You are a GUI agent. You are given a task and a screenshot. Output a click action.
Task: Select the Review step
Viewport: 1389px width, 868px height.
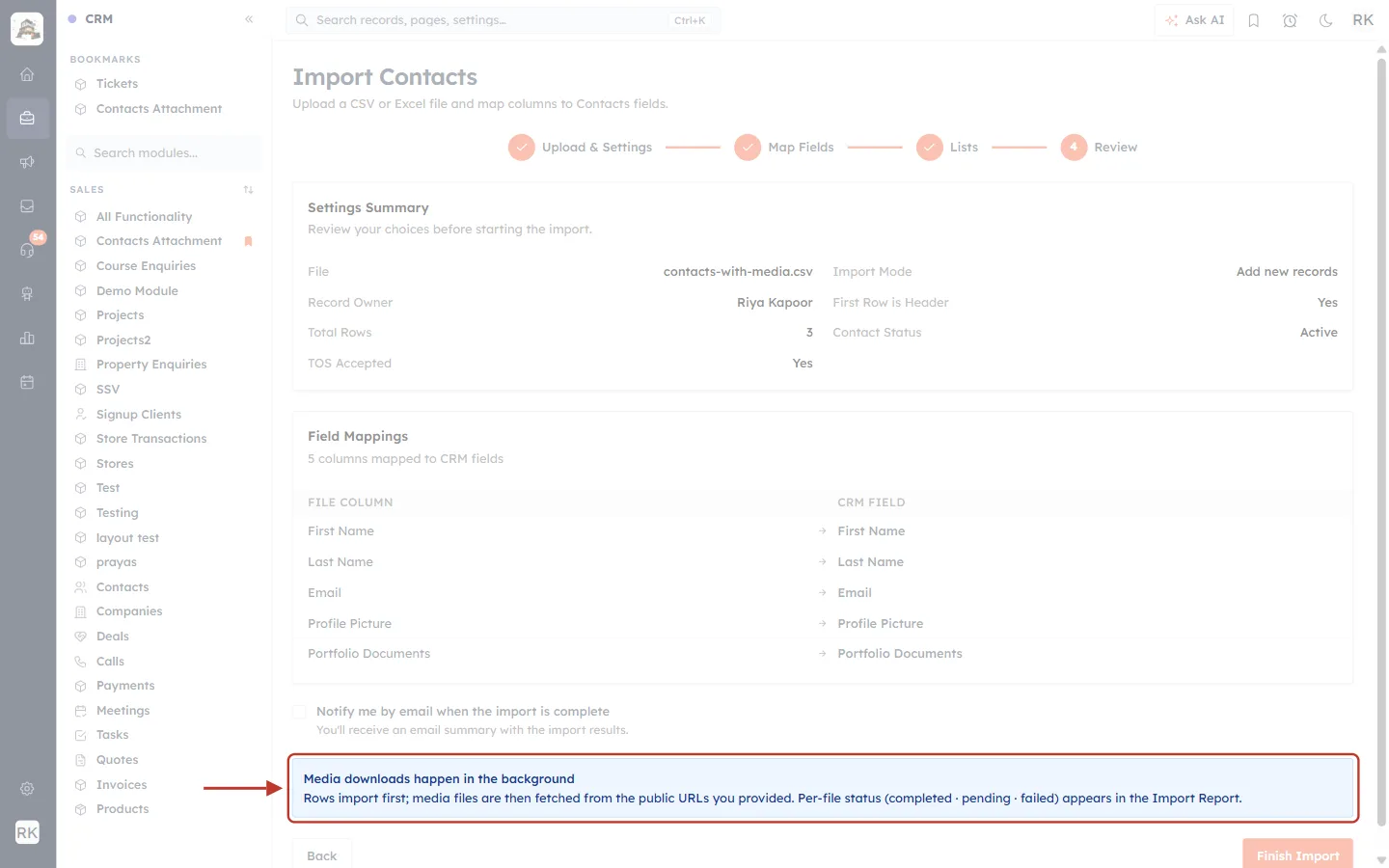coord(1099,148)
